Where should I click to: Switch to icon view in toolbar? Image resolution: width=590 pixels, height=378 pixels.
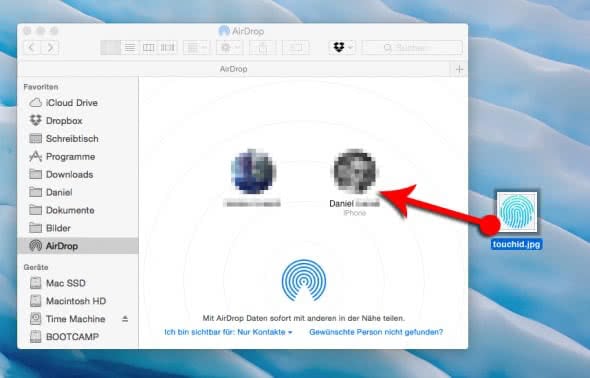pyautogui.click(x=111, y=48)
